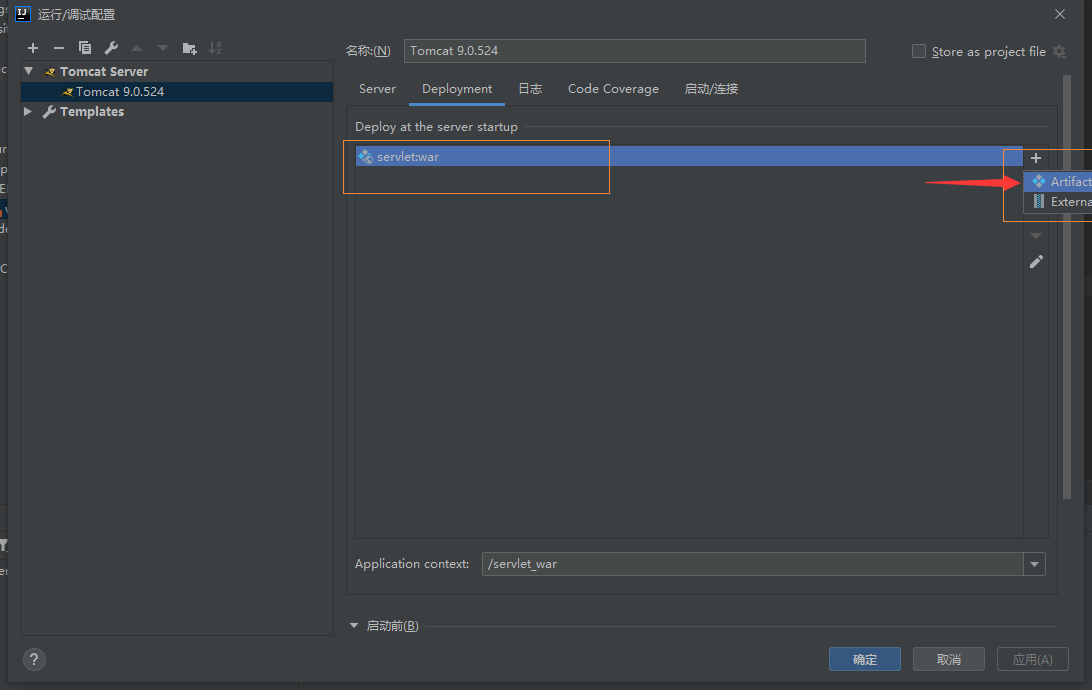Click the Tomcat Server group label

(104, 71)
